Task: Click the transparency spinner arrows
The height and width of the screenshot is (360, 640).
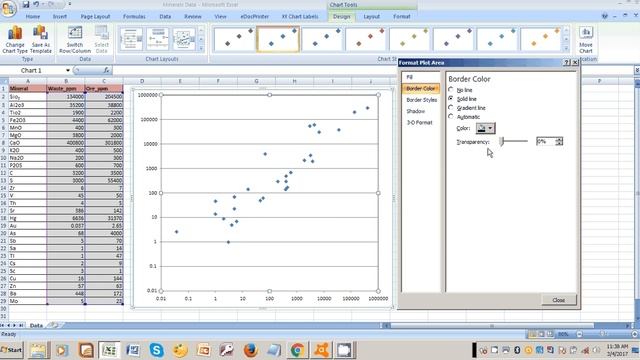Action: [x=559, y=141]
